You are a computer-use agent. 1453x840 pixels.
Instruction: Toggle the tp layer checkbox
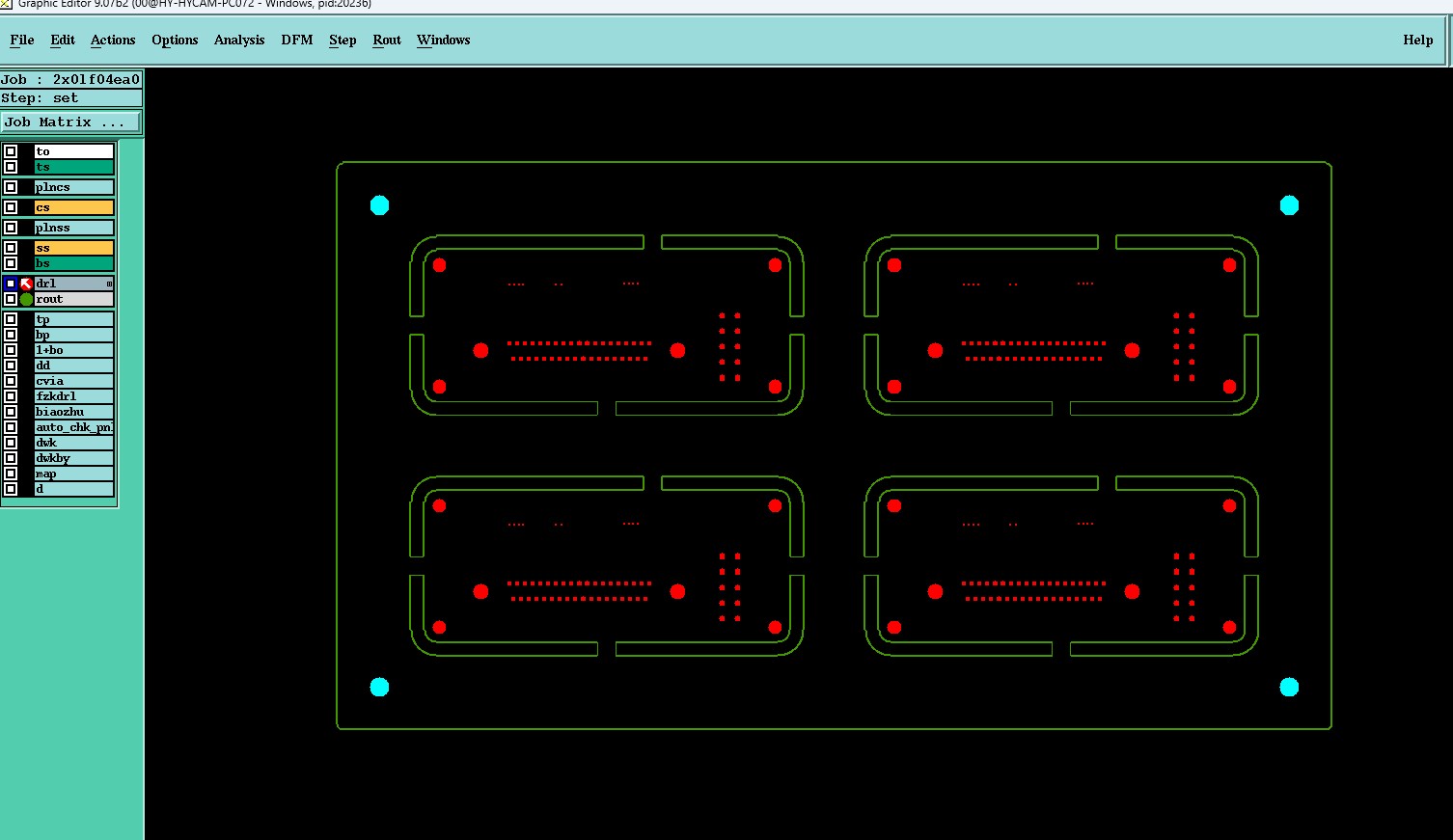(x=11, y=319)
